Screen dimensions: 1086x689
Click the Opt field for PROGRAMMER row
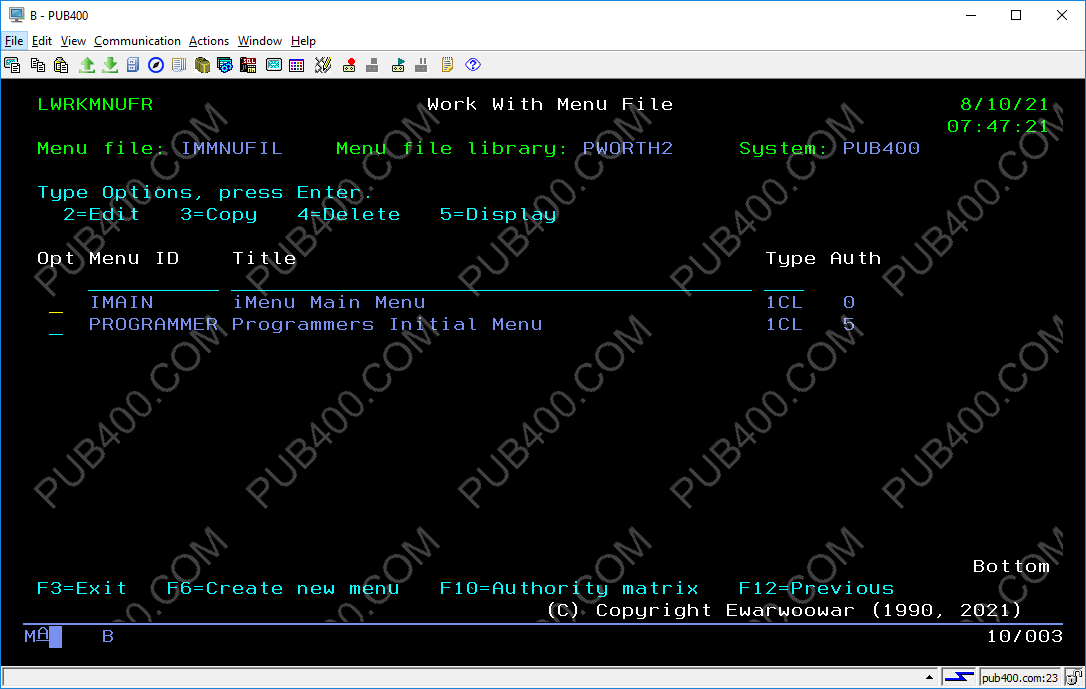[56, 325]
